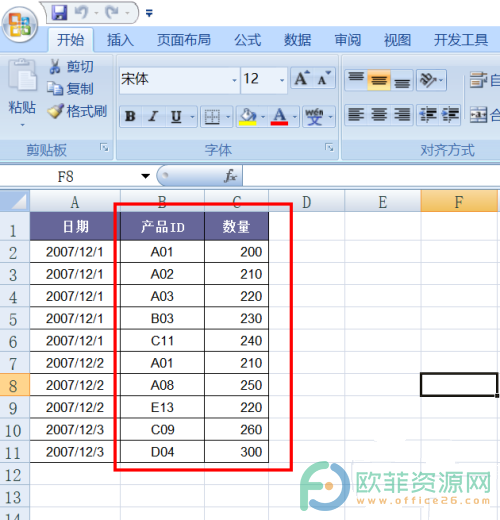Select the 日期 header cell

point(75,227)
